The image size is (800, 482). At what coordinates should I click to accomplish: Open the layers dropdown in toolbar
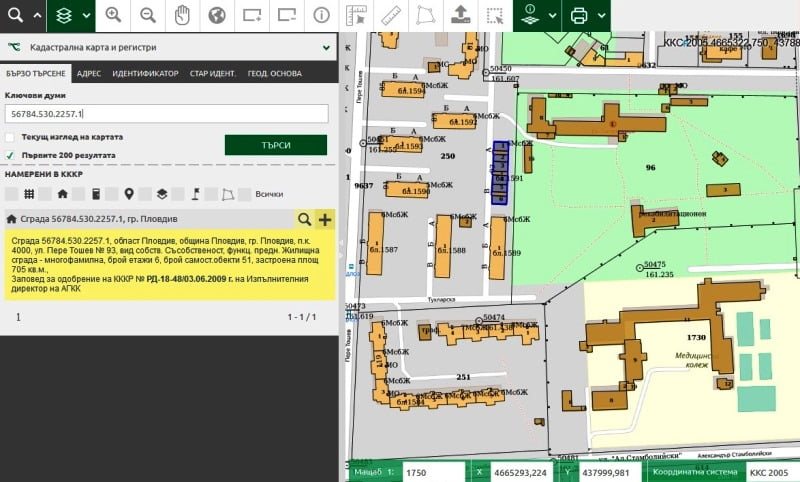[85, 16]
